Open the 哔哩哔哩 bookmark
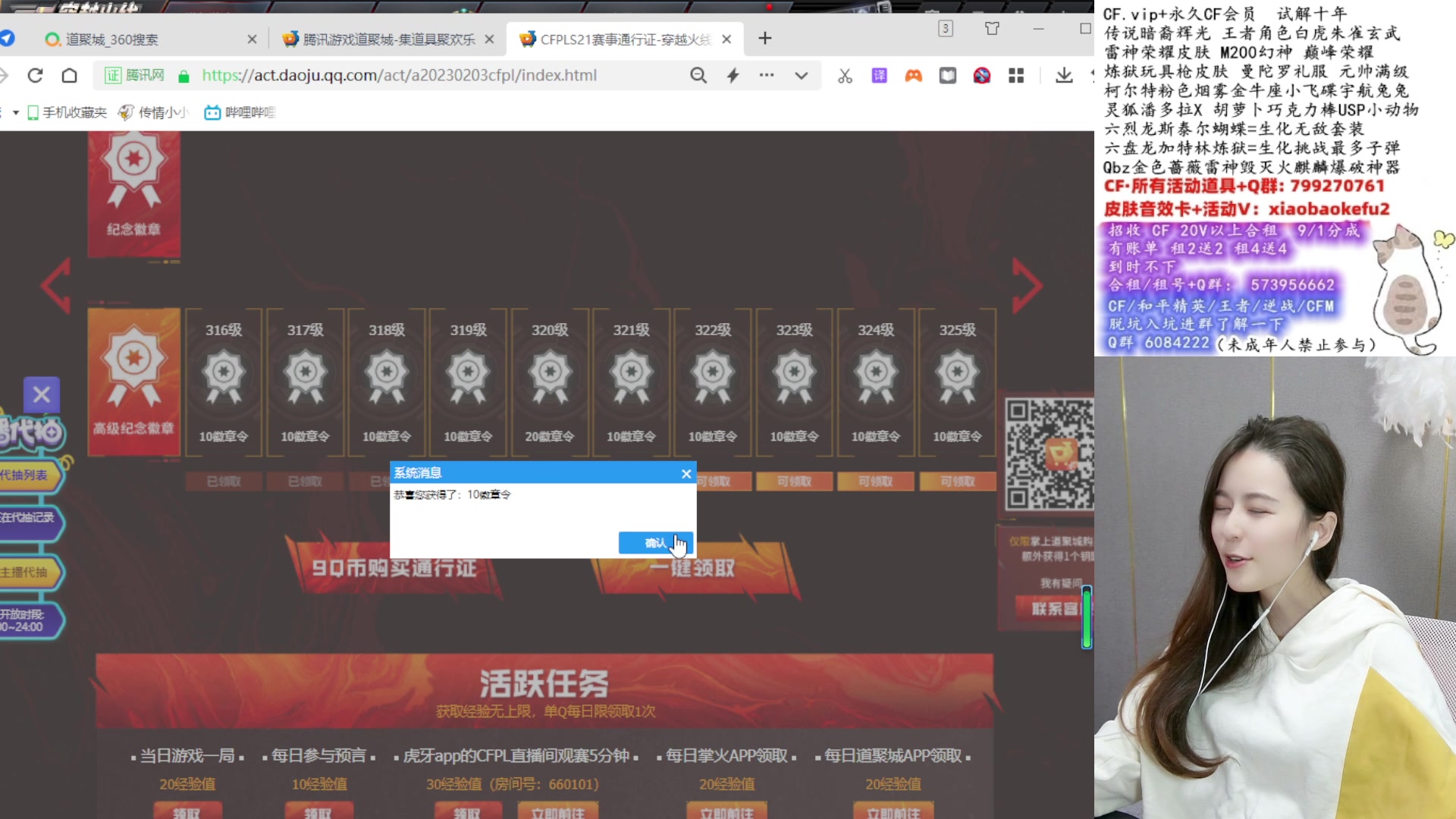This screenshot has height=819, width=1456. coord(240,112)
